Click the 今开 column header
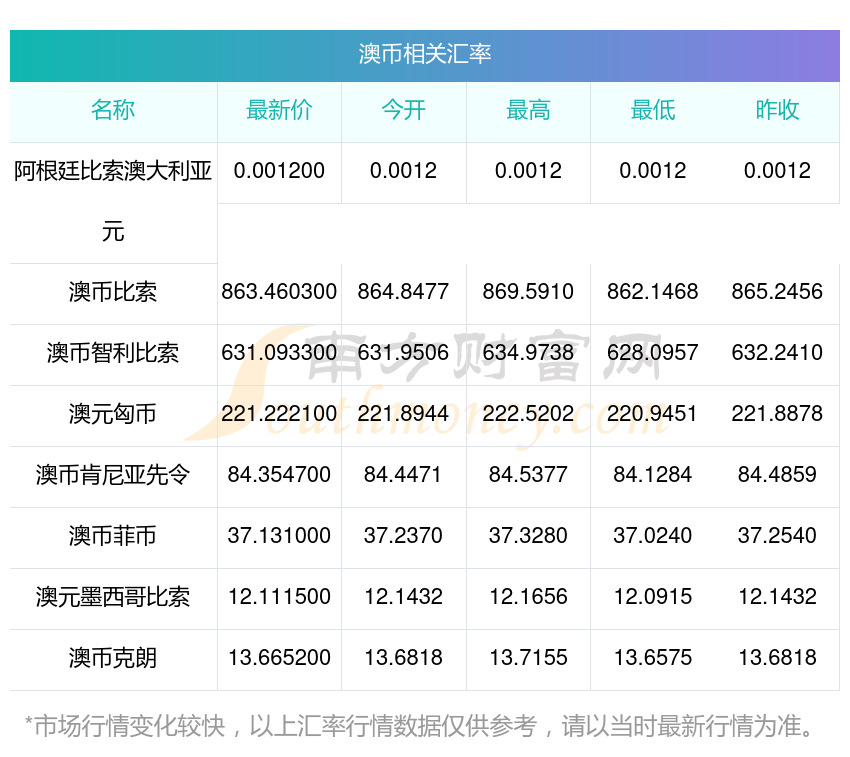The width and height of the screenshot is (850, 757). pos(403,110)
